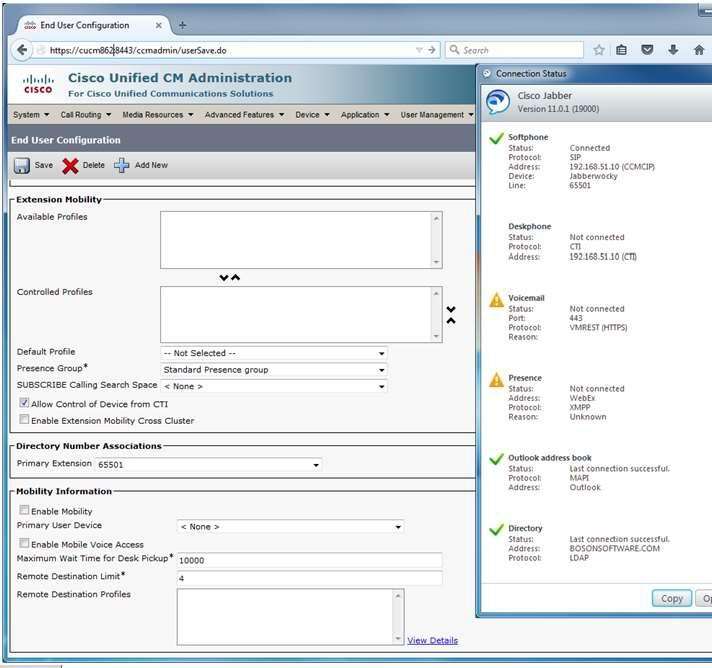Viewport: 712px width, 668px height.
Task: Click the Add New text button
Action: (x=151, y=165)
